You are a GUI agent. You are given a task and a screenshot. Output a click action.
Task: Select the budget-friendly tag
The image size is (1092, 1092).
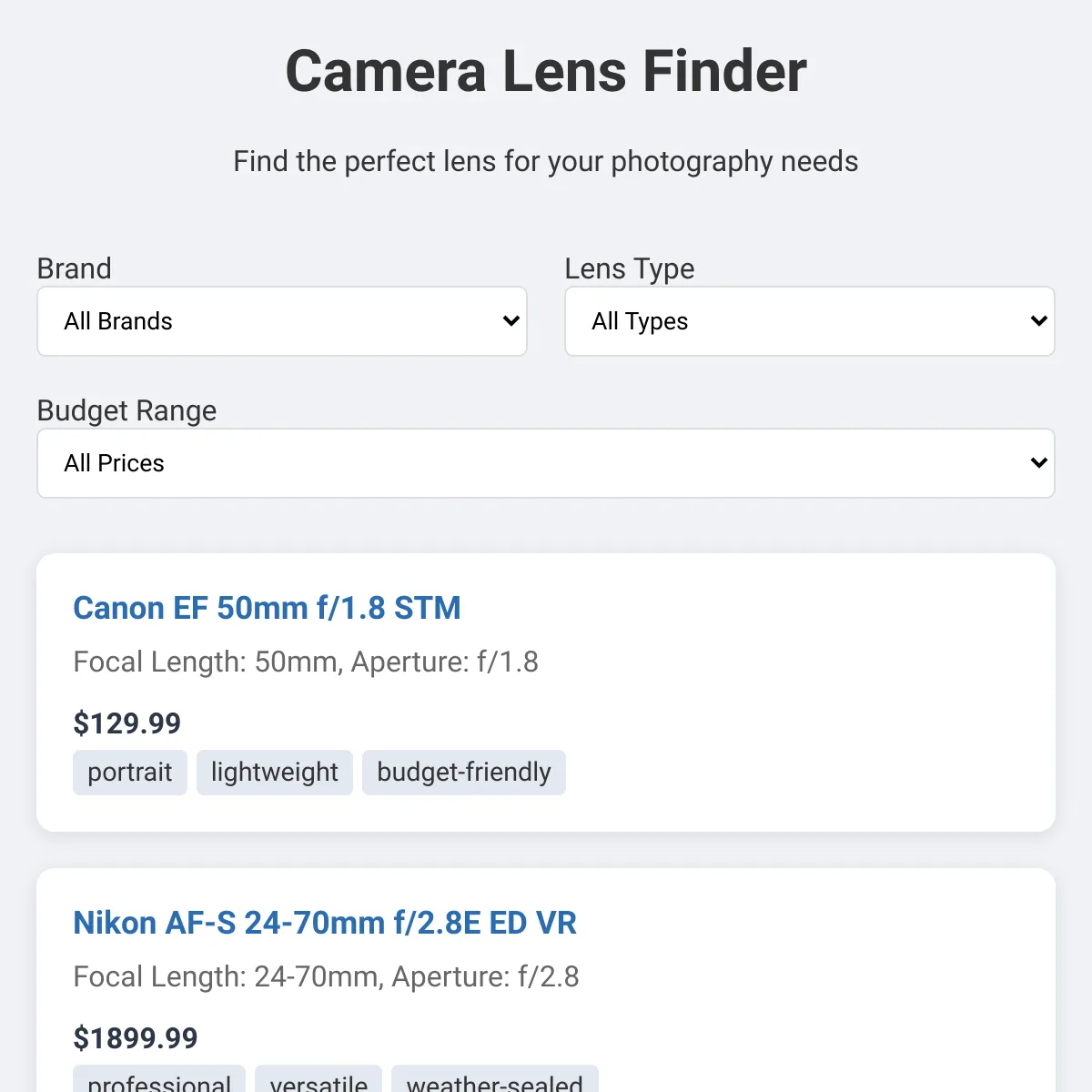[x=464, y=773]
